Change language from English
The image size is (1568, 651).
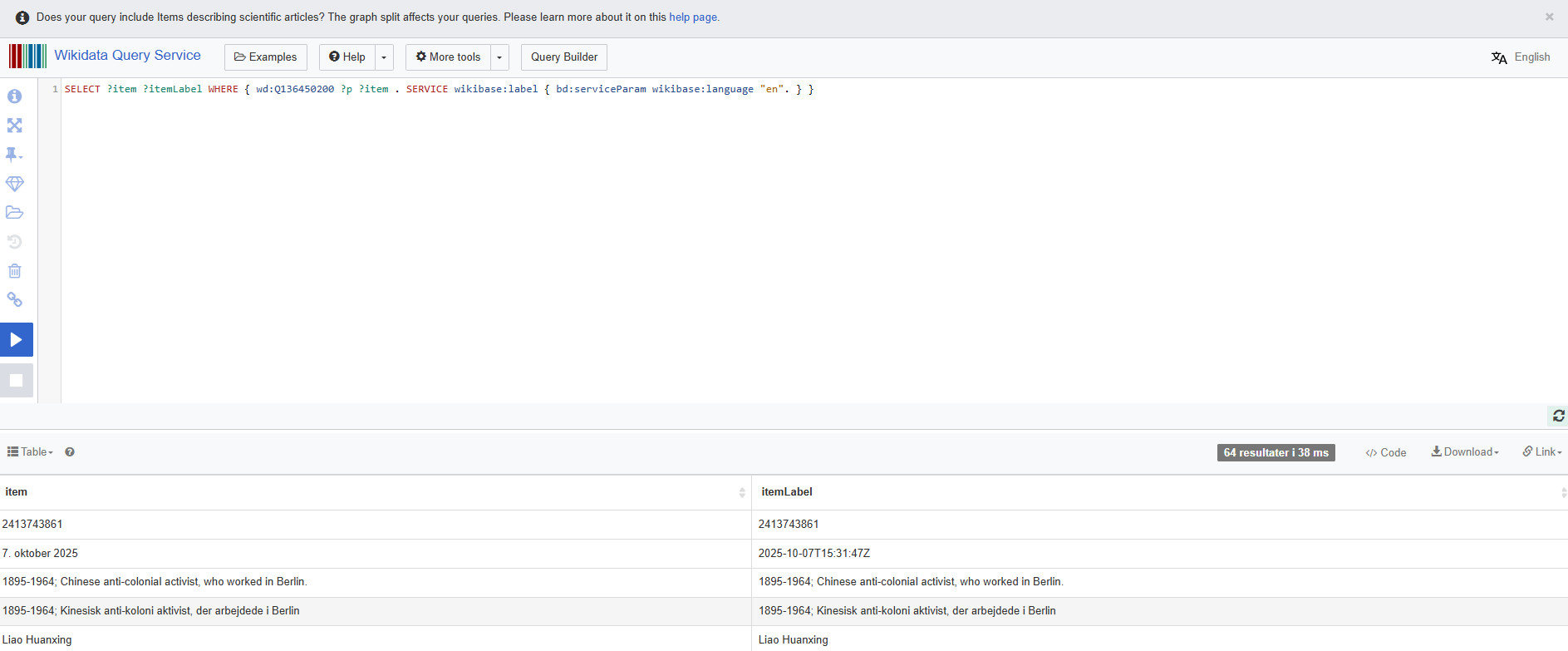(x=1521, y=57)
